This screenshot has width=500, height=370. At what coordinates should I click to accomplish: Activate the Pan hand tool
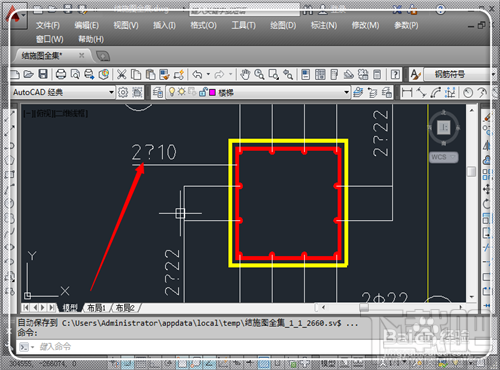tap(245, 74)
